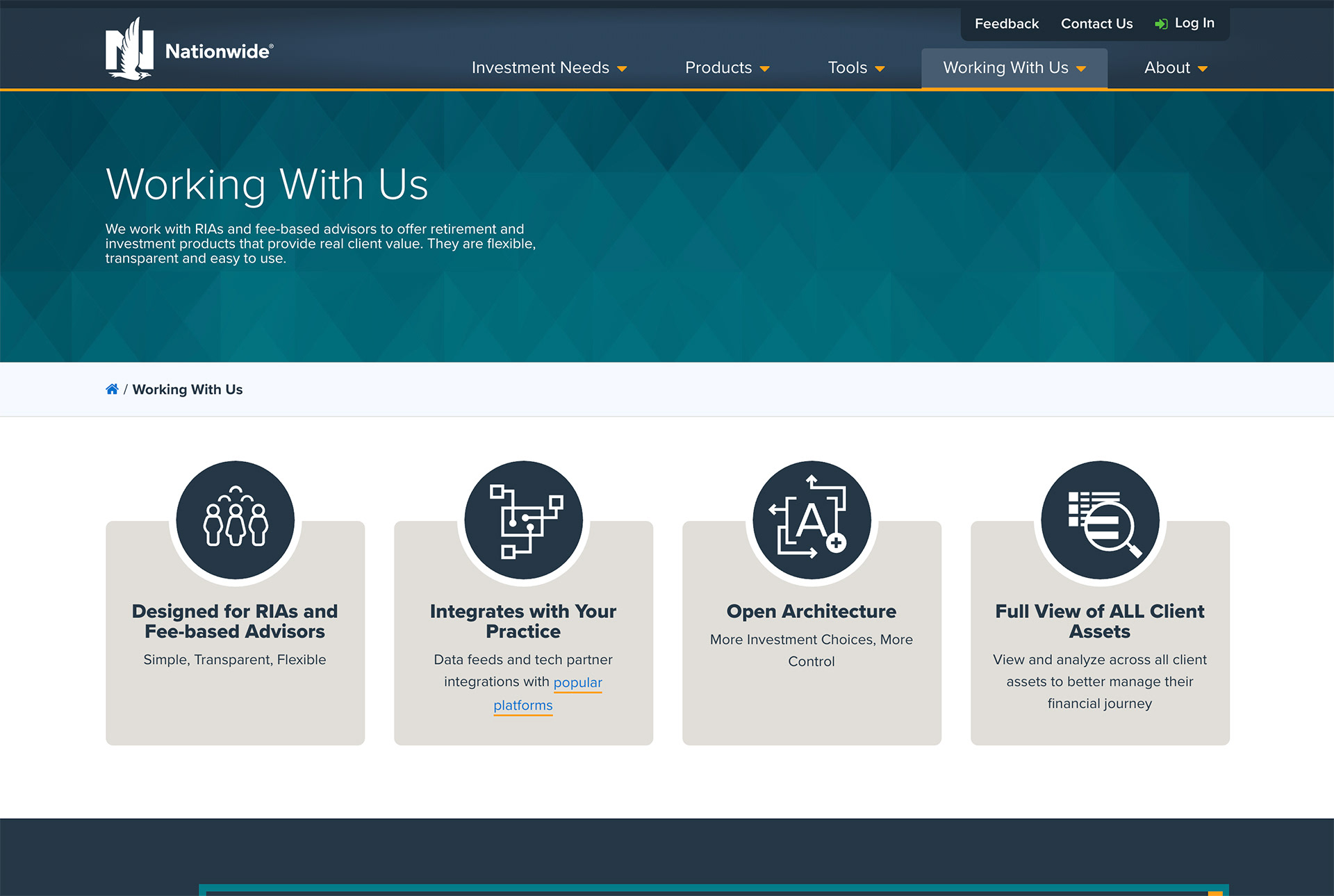Expand the About dropdown arrow

click(x=1203, y=69)
